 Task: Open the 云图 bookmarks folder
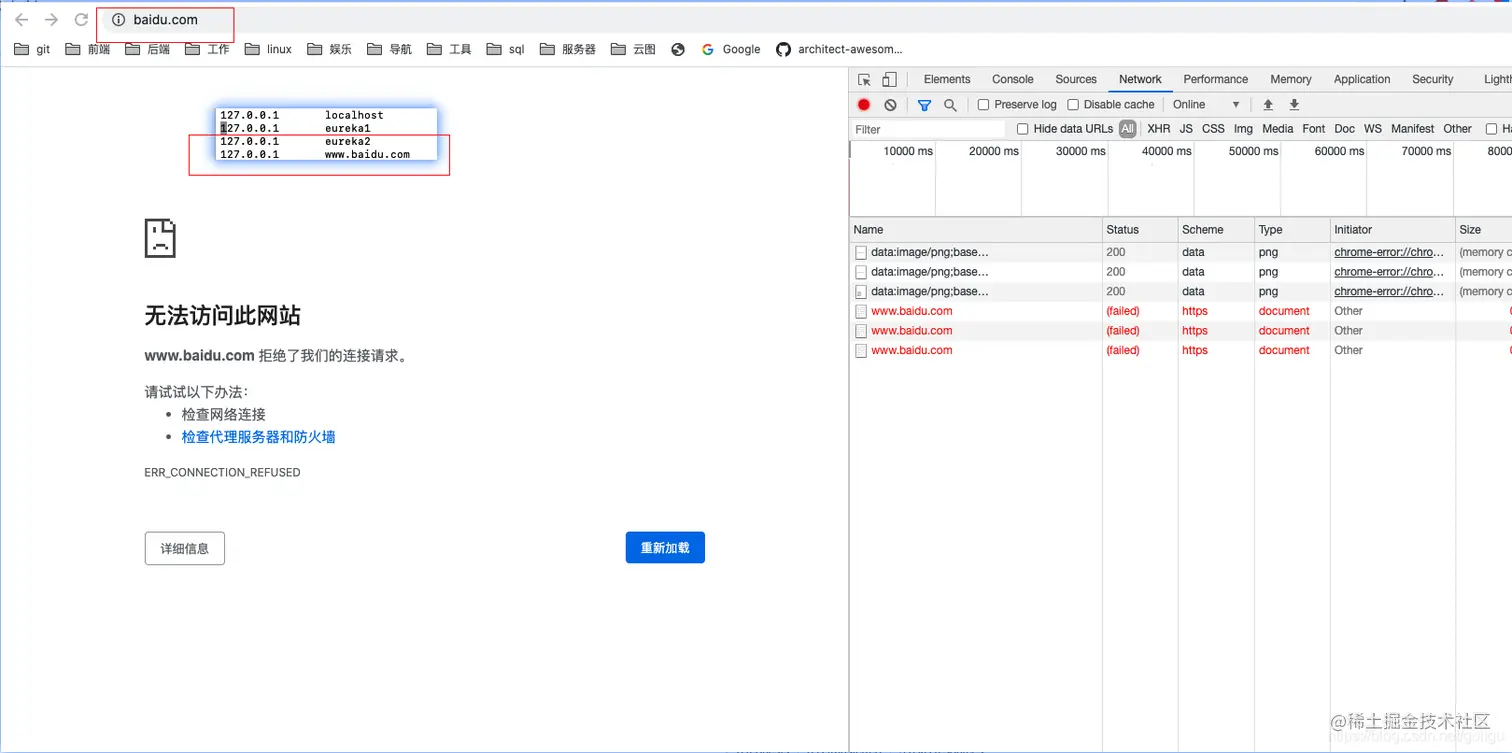633,49
